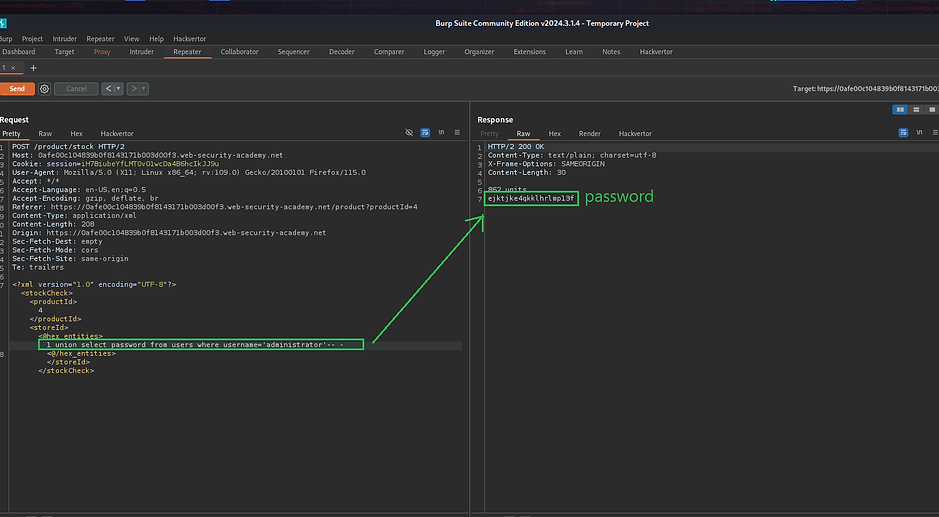Screen dimensions: 939x517
Task: Toggle the \n newline display in Response panel
Action: coord(919,133)
